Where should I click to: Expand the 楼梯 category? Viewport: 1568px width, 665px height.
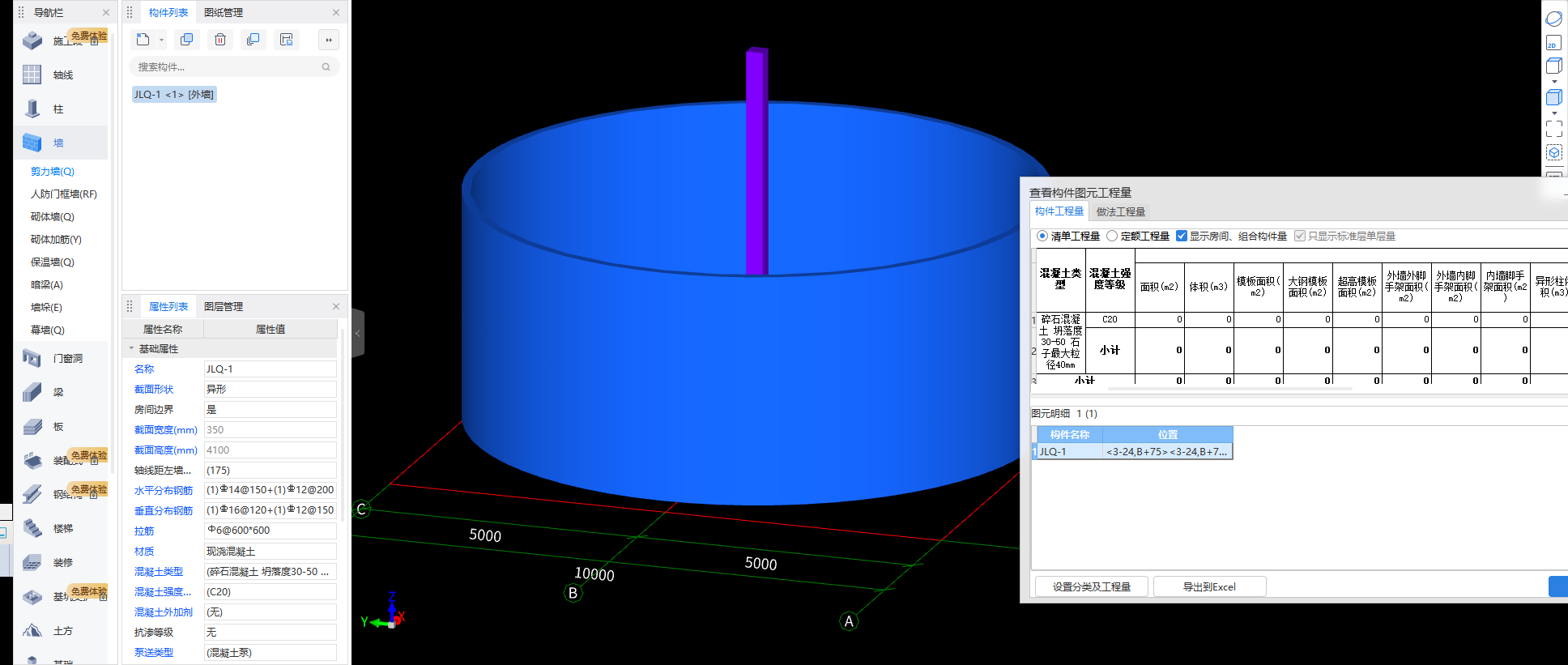point(61,528)
